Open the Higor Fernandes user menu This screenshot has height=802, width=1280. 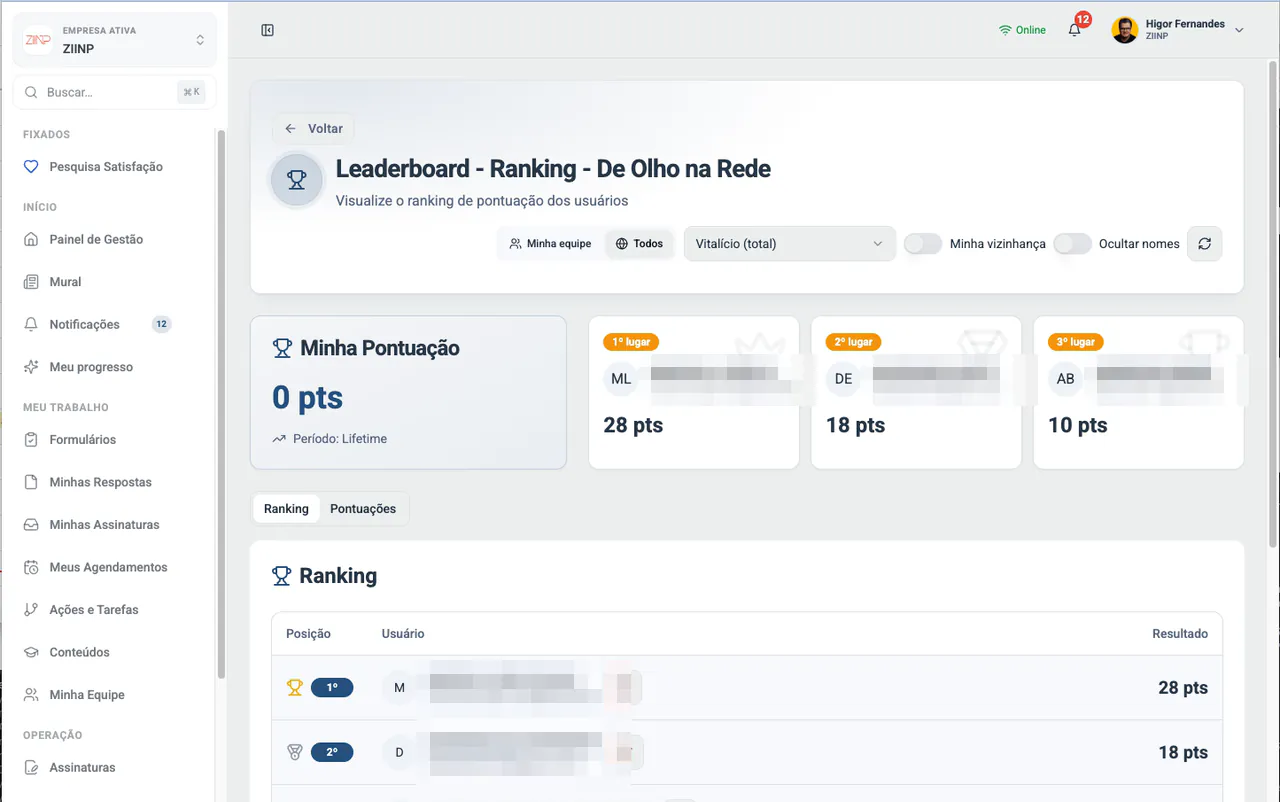tap(1178, 30)
